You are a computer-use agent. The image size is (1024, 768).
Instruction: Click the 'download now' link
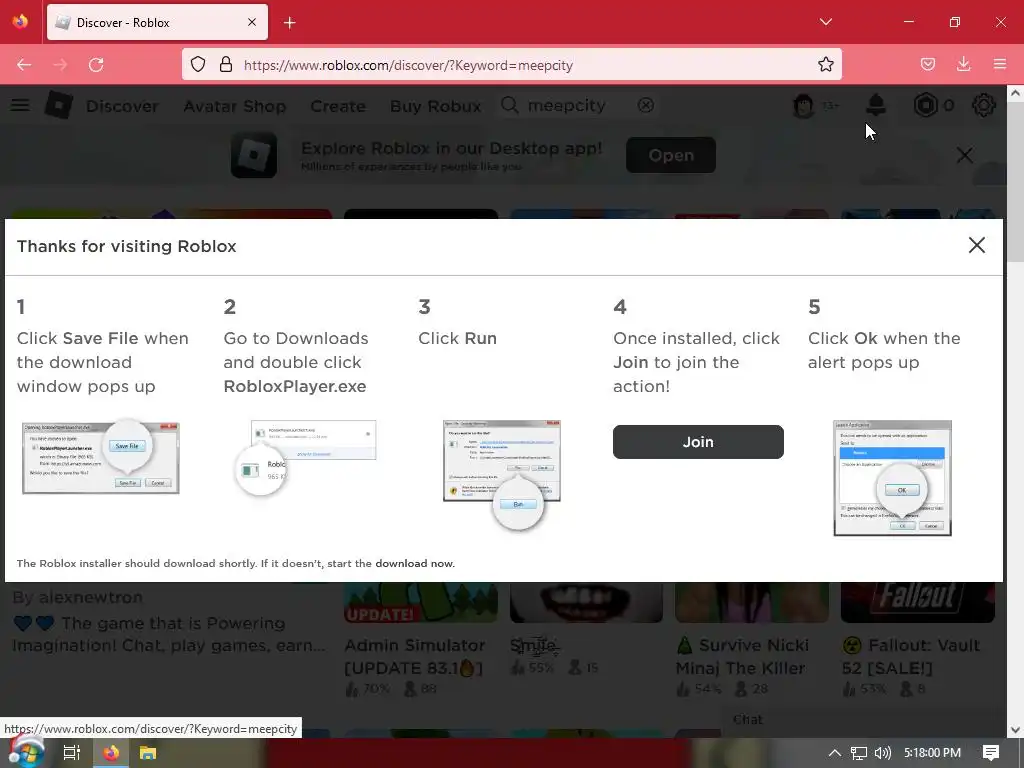point(414,563)
